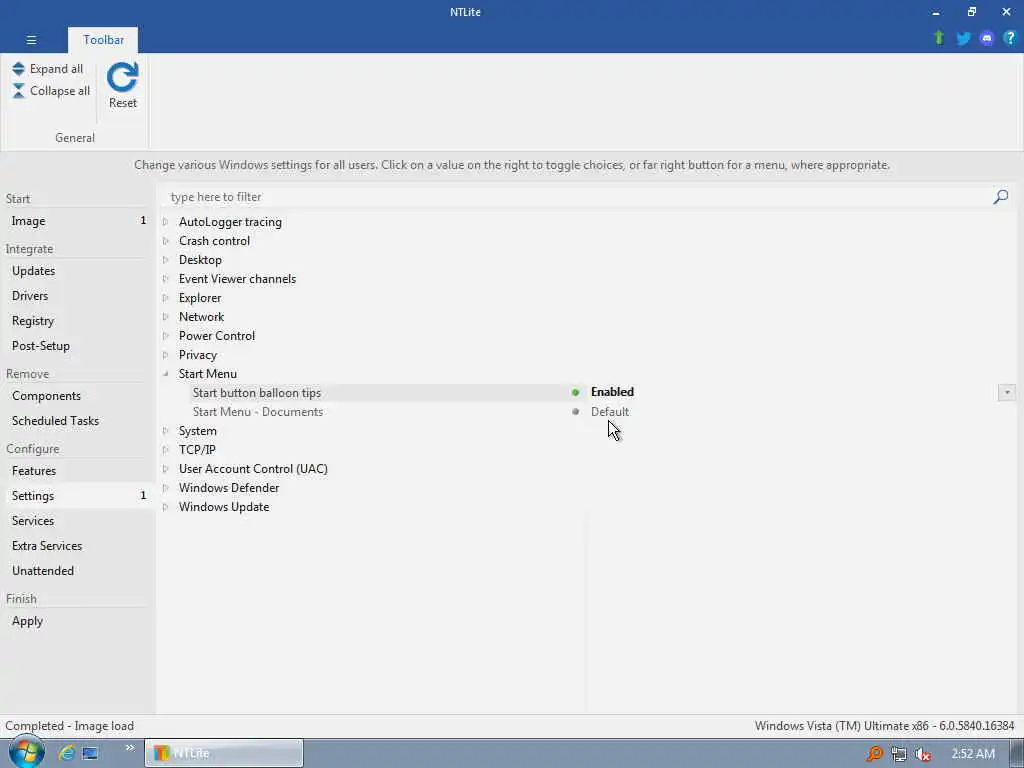The height and width of the screenshot is (768, 1024).
Task: Expand the Explorer node
Action: [165, 298]
